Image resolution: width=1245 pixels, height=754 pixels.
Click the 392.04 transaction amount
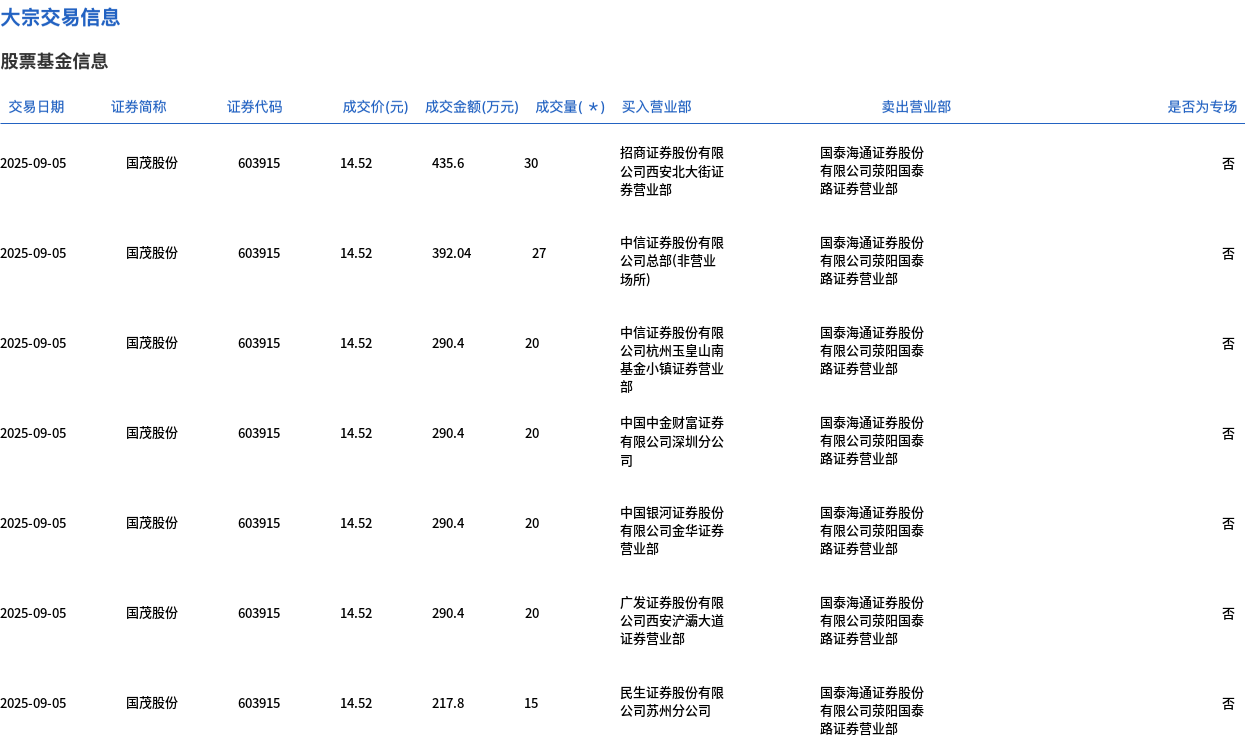click(451, 253)
